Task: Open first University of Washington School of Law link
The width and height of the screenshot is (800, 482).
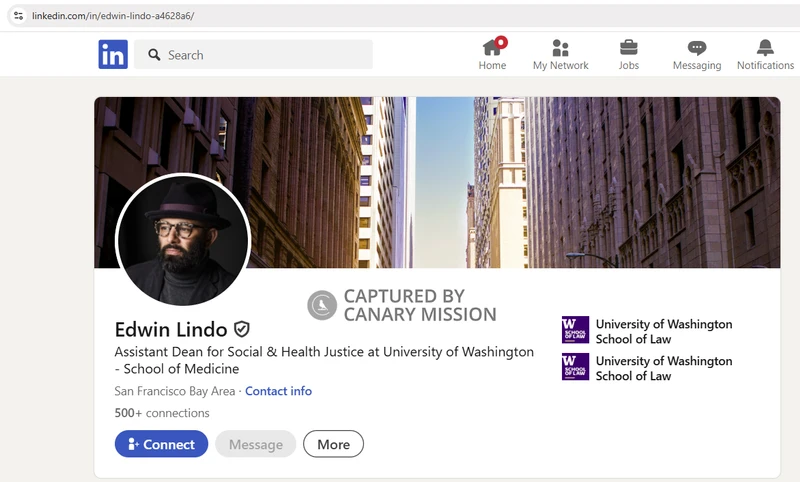Action: point(664,332)
